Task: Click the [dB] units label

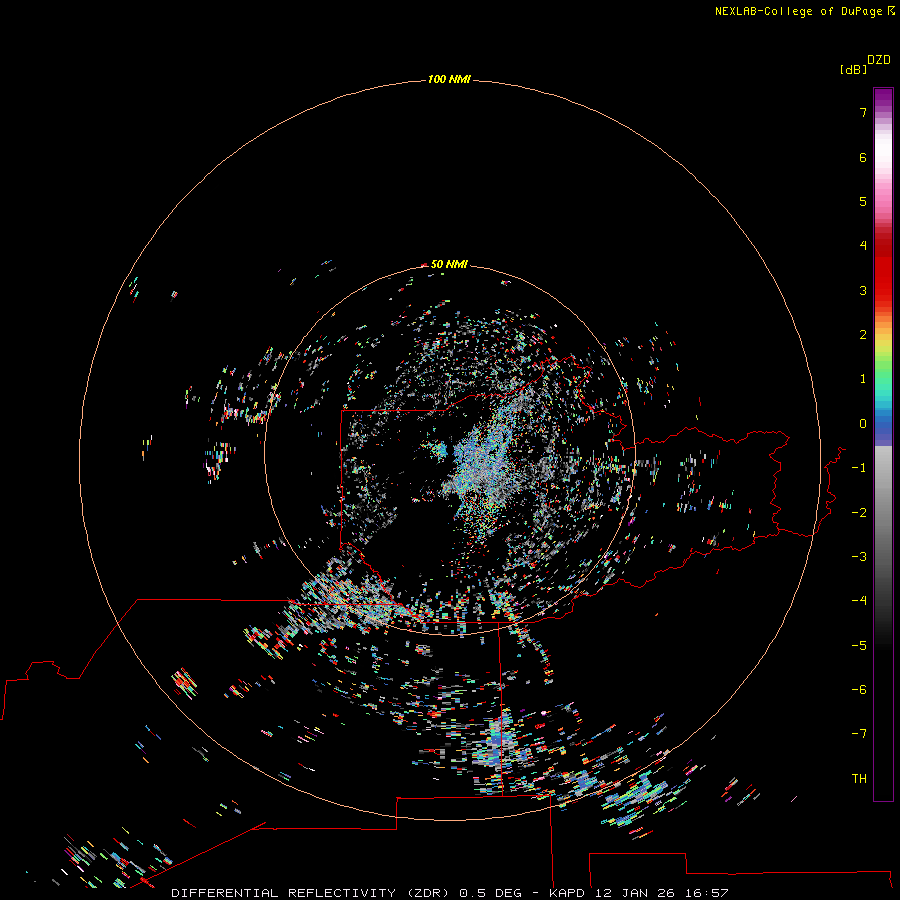Action: click(853, 69)
